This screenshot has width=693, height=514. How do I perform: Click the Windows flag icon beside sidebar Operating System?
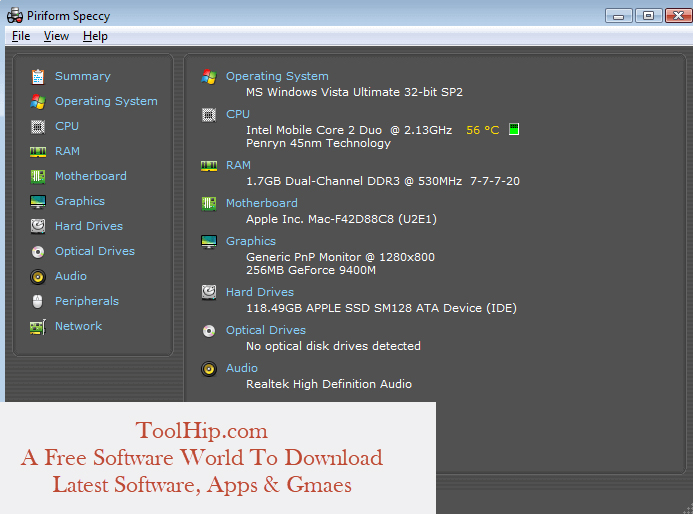pyautogui.click(x=38, y=102)
